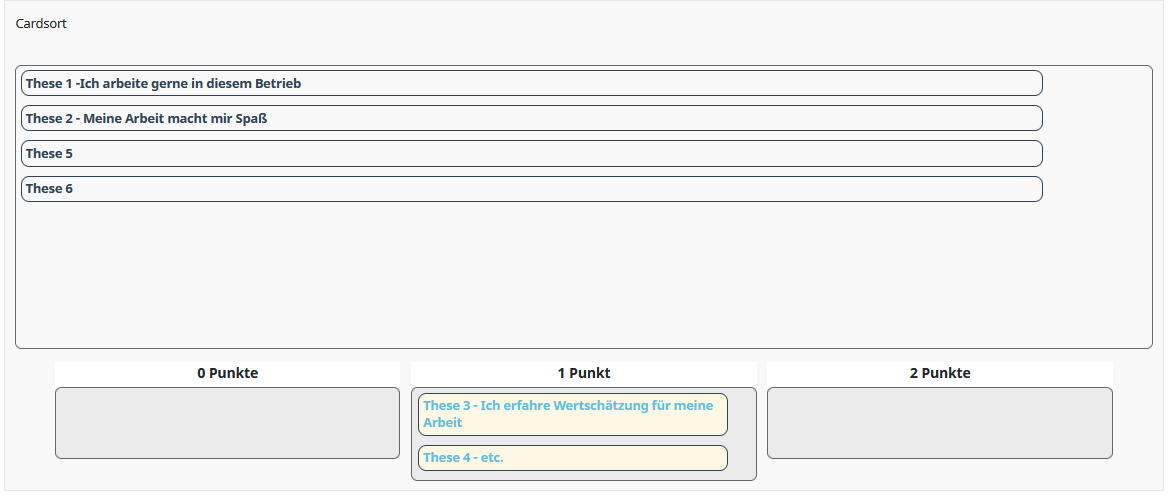Click the right end of the These 5 card
Viewport: 1171px width, 496px height.
[x=1031, y=153]
